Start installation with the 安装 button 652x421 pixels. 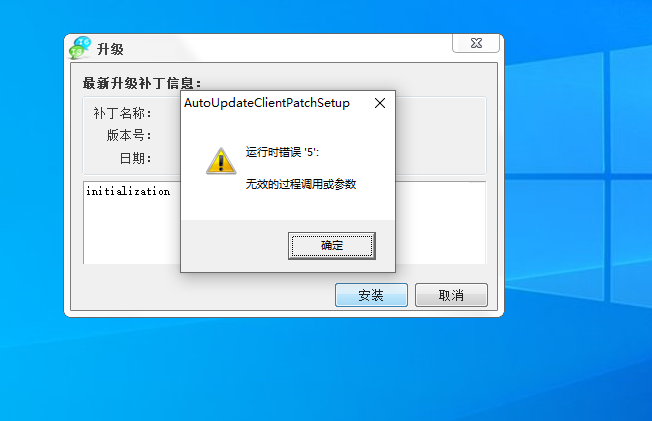click(x=371, y=295)
